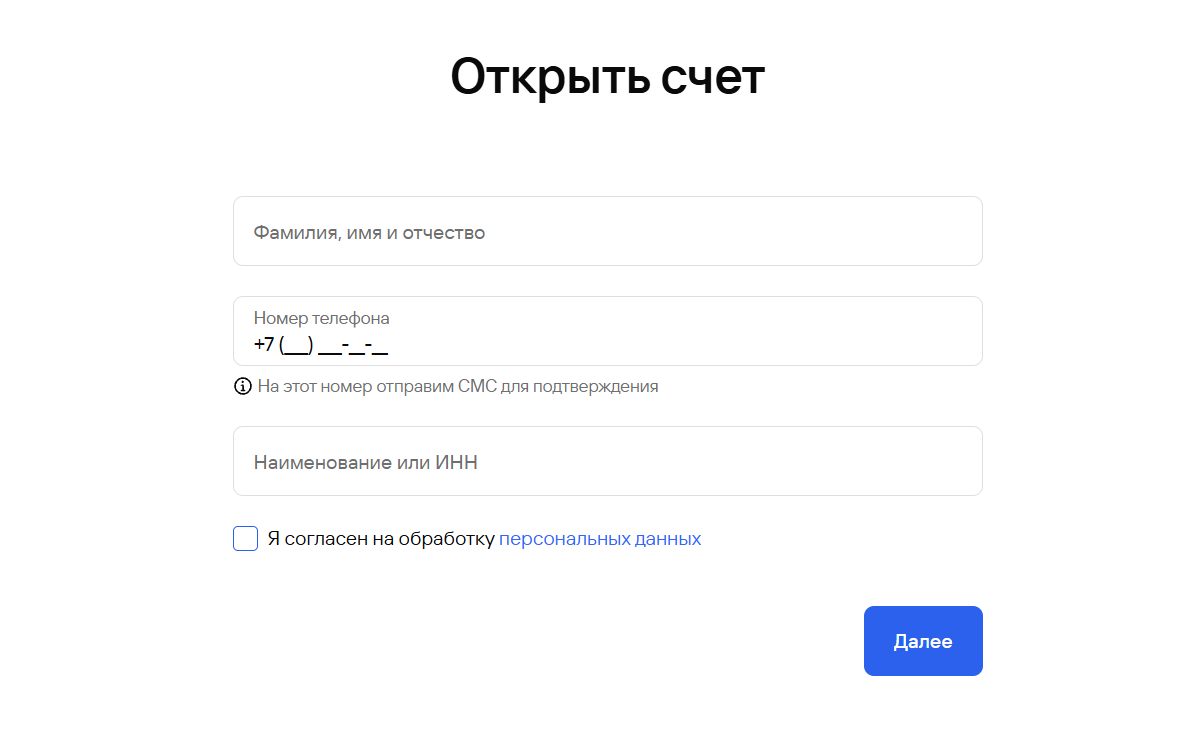The width and height of the screenshot is (1200, 733).
Task: Click the info icon near SMS hint
Action: coord(242,386)
